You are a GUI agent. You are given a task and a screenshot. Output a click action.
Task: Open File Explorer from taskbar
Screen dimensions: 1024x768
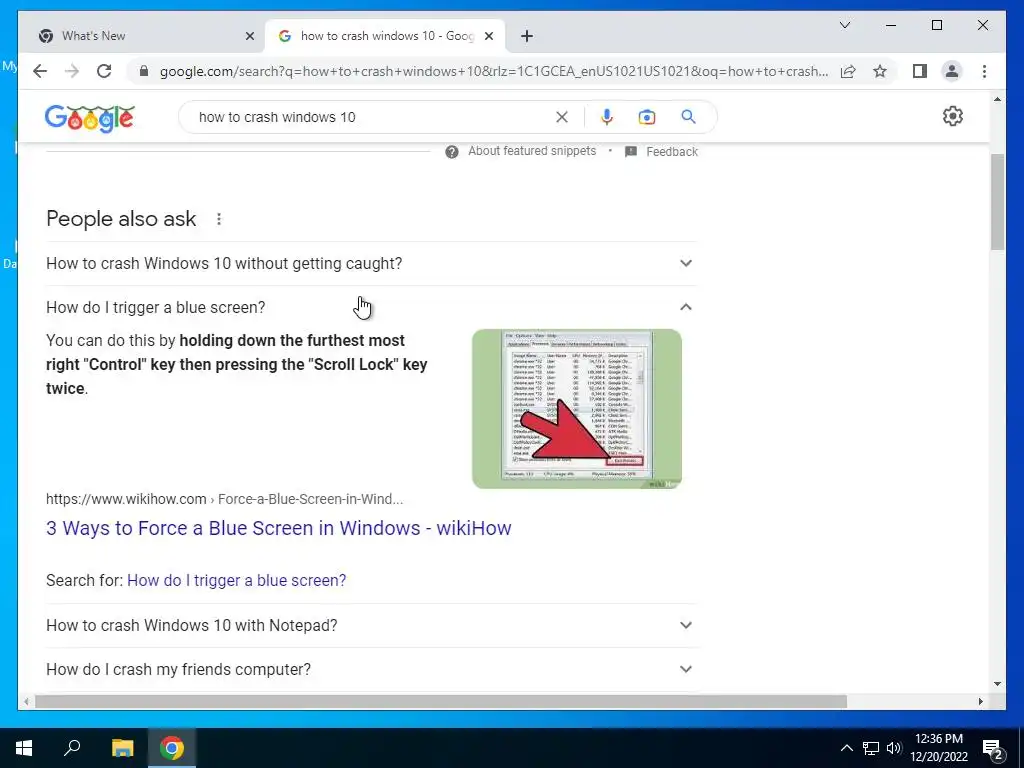click(x=122, y=748)
